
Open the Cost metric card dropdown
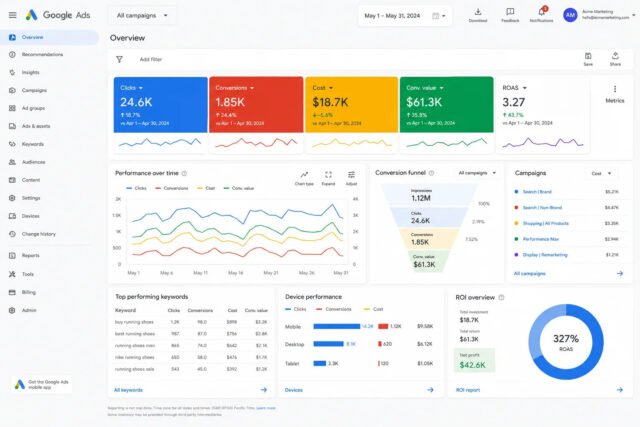[323, 88]
